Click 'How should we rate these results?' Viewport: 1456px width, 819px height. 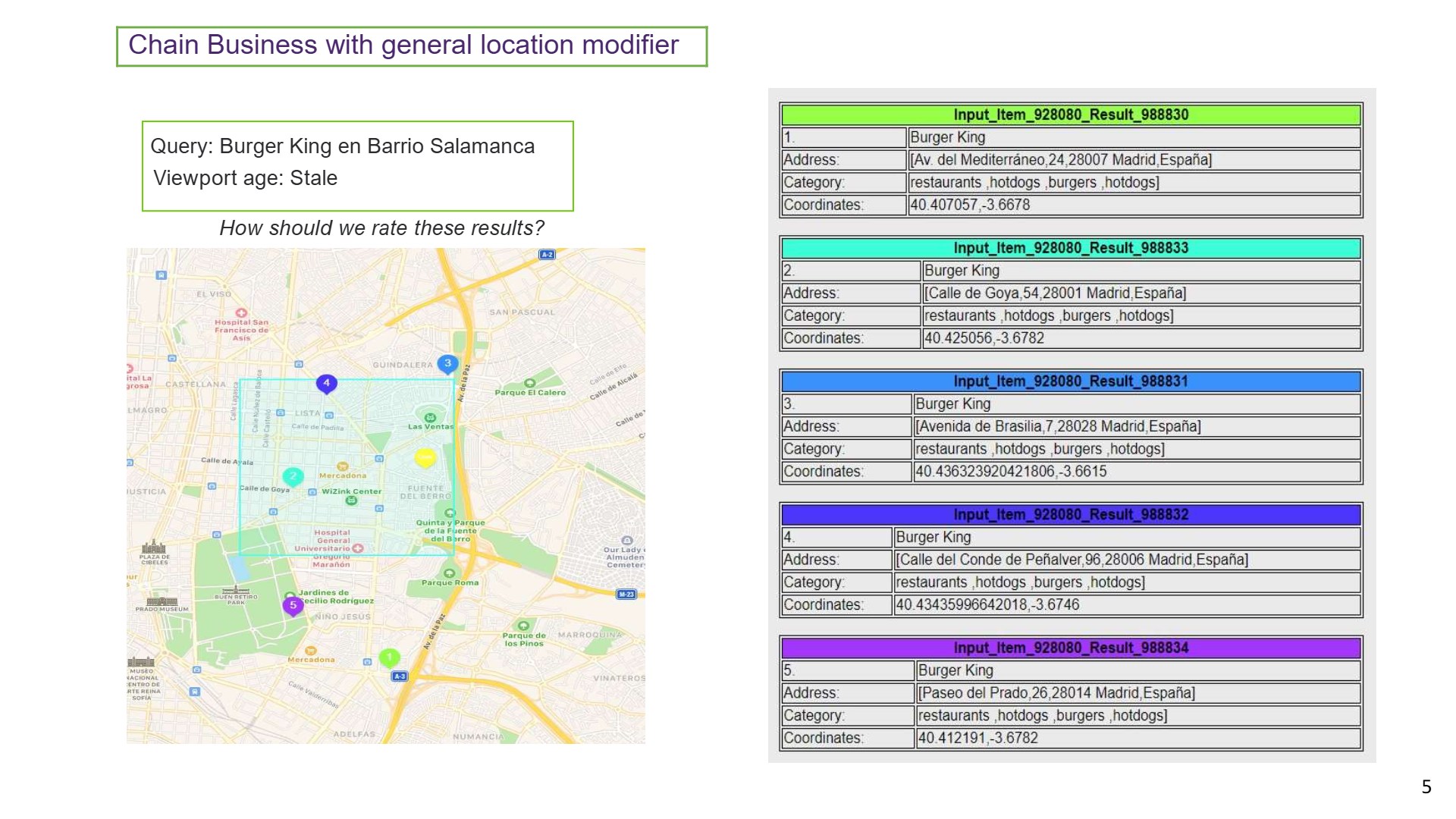pyautogui.click(x=382, y=228)
